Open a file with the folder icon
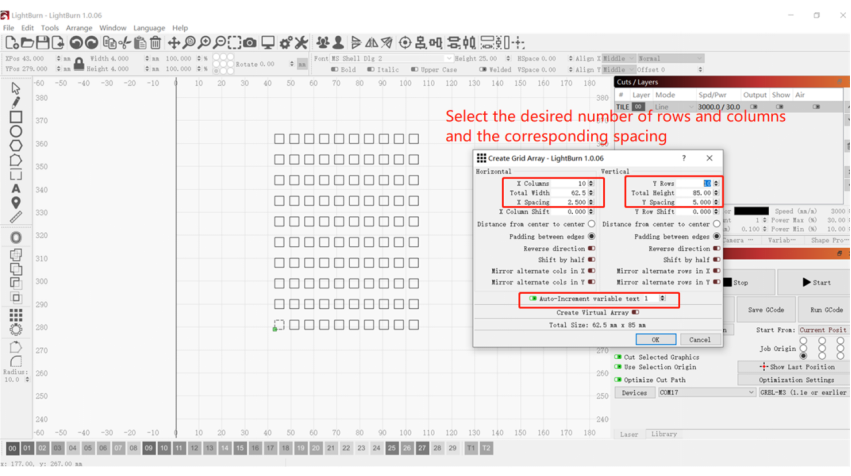The image size is (851, 476). (27, 43)
